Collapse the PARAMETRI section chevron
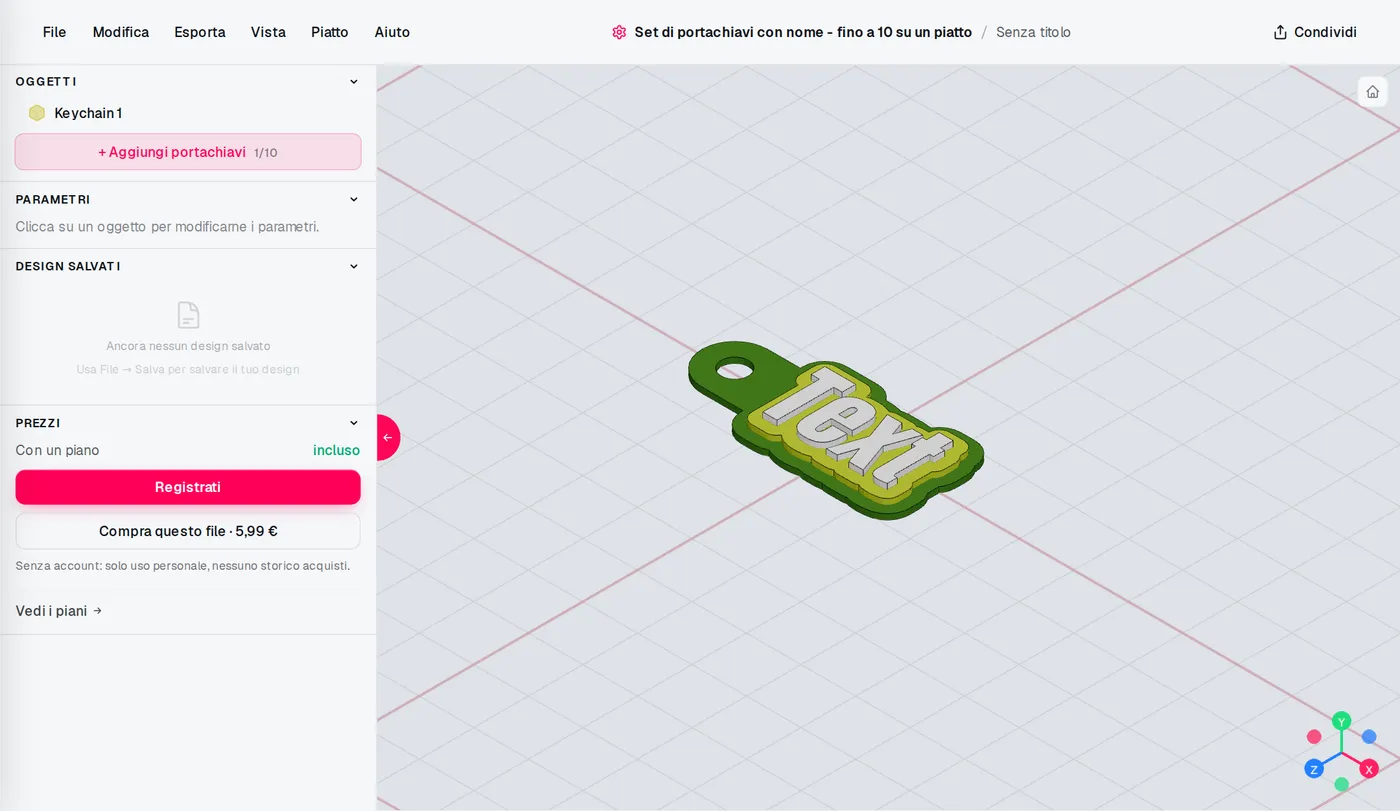 [353, 199]
